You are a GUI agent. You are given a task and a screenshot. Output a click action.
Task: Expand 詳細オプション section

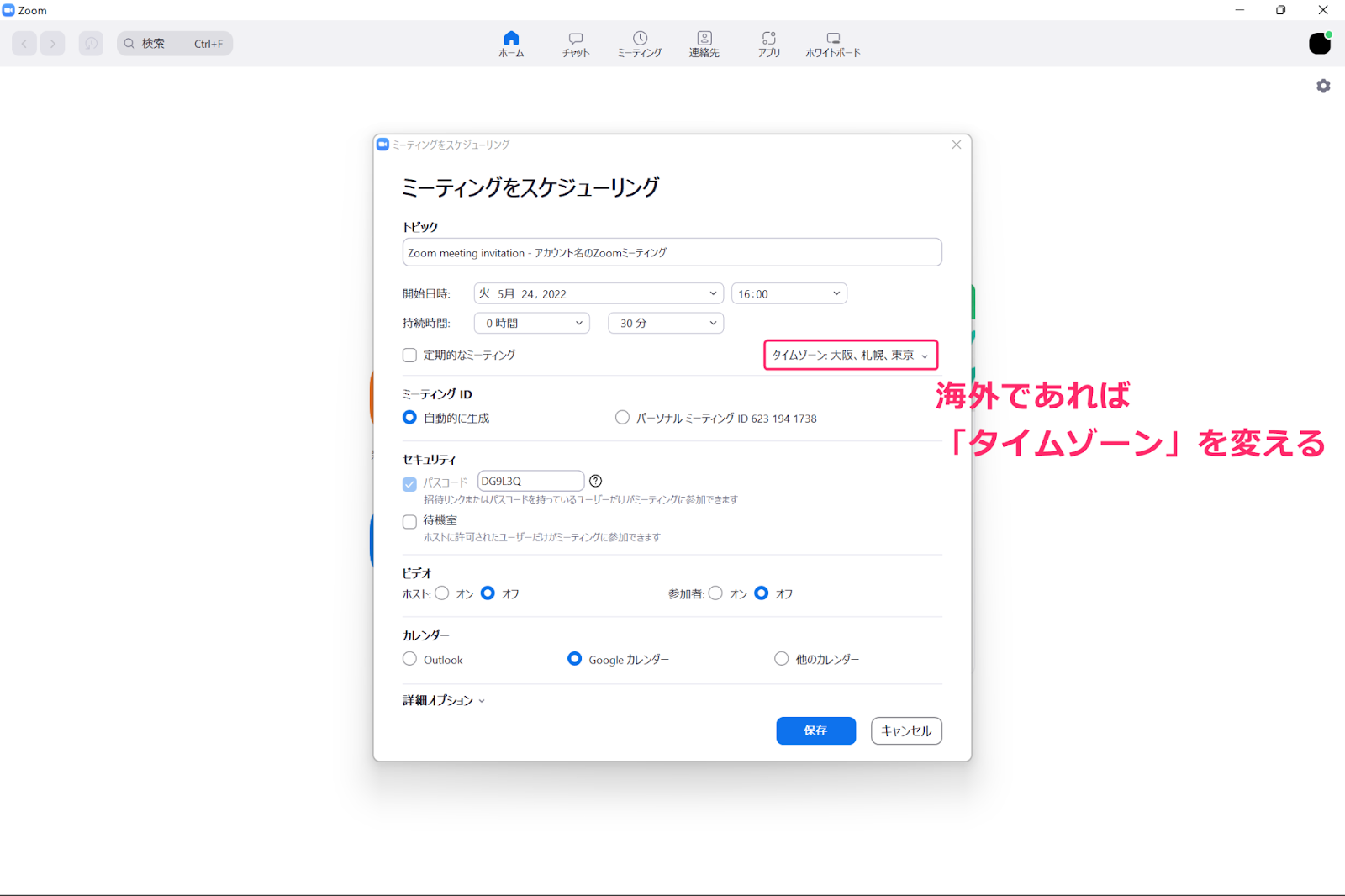click(444, 700)
